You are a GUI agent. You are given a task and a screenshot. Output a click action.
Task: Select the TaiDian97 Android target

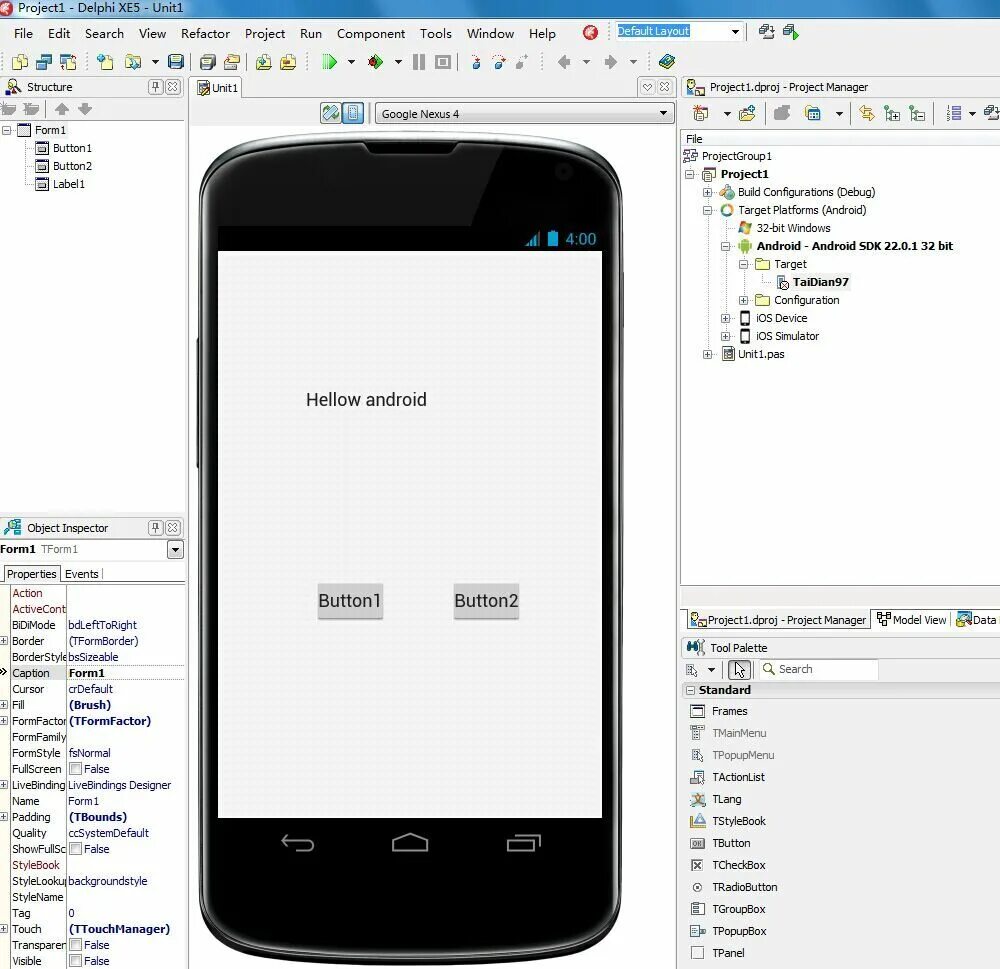point(820,281)
